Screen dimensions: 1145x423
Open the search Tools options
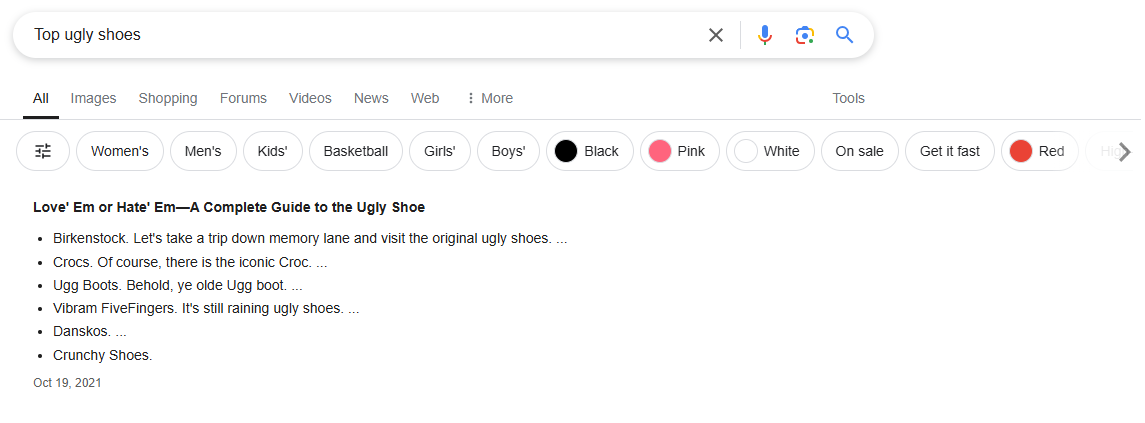(x=849, y=98)
